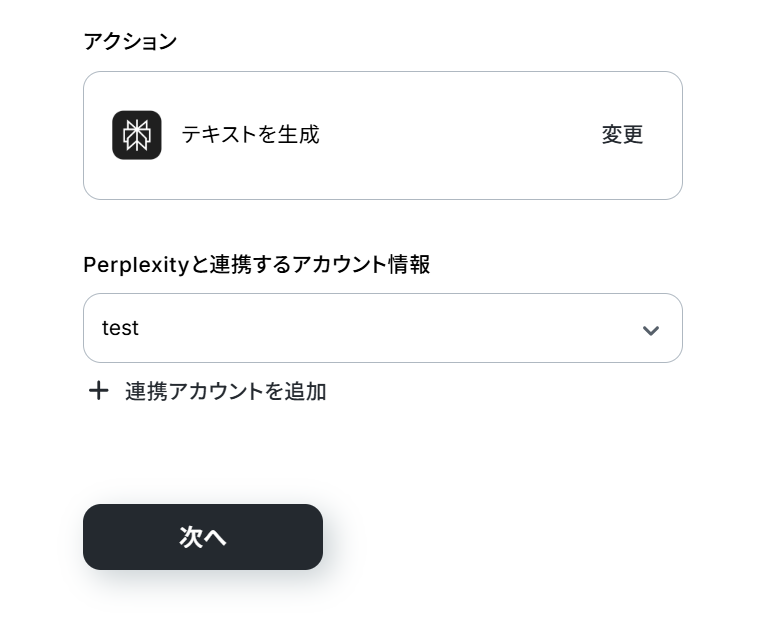Proceed with the 次へ button
The height and width of the screenshot is (625, 782).
point(203,537)
